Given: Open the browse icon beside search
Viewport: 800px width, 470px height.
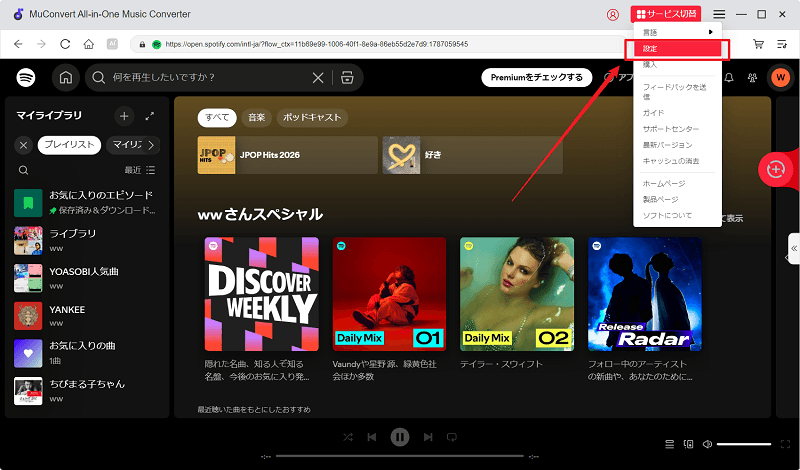Looking at the screenshot, I should [x=347, y=78].
